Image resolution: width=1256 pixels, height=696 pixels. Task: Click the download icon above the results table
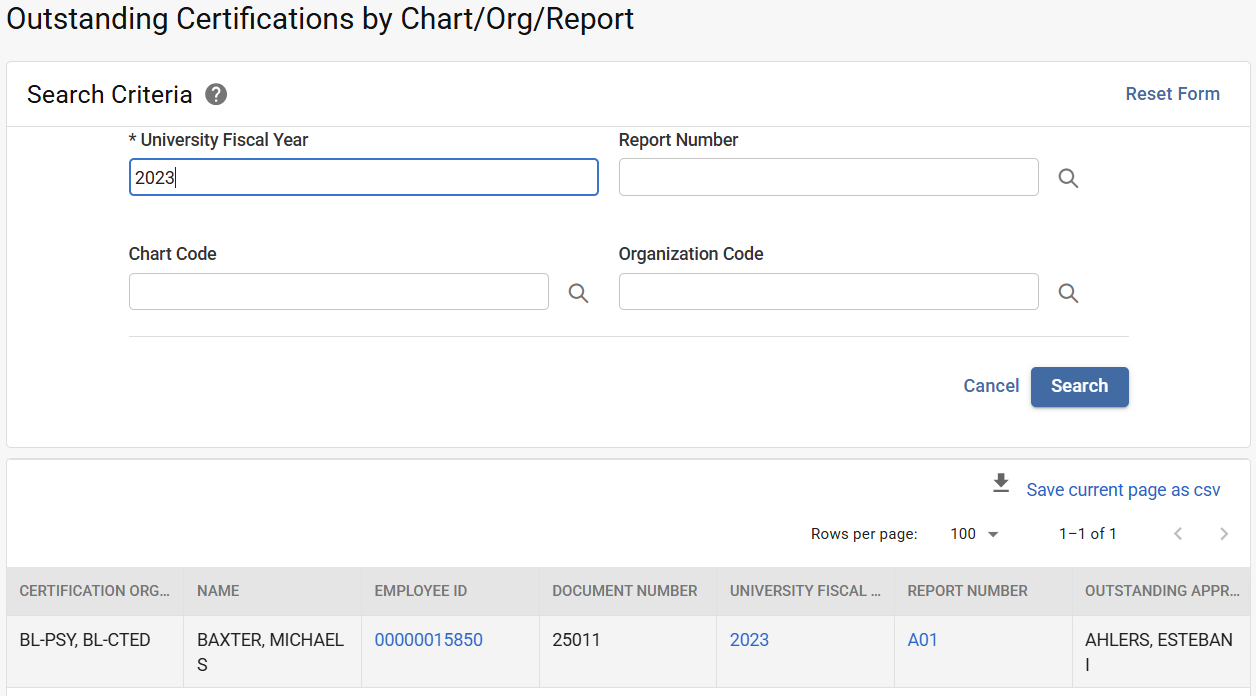coord(1001,485)
